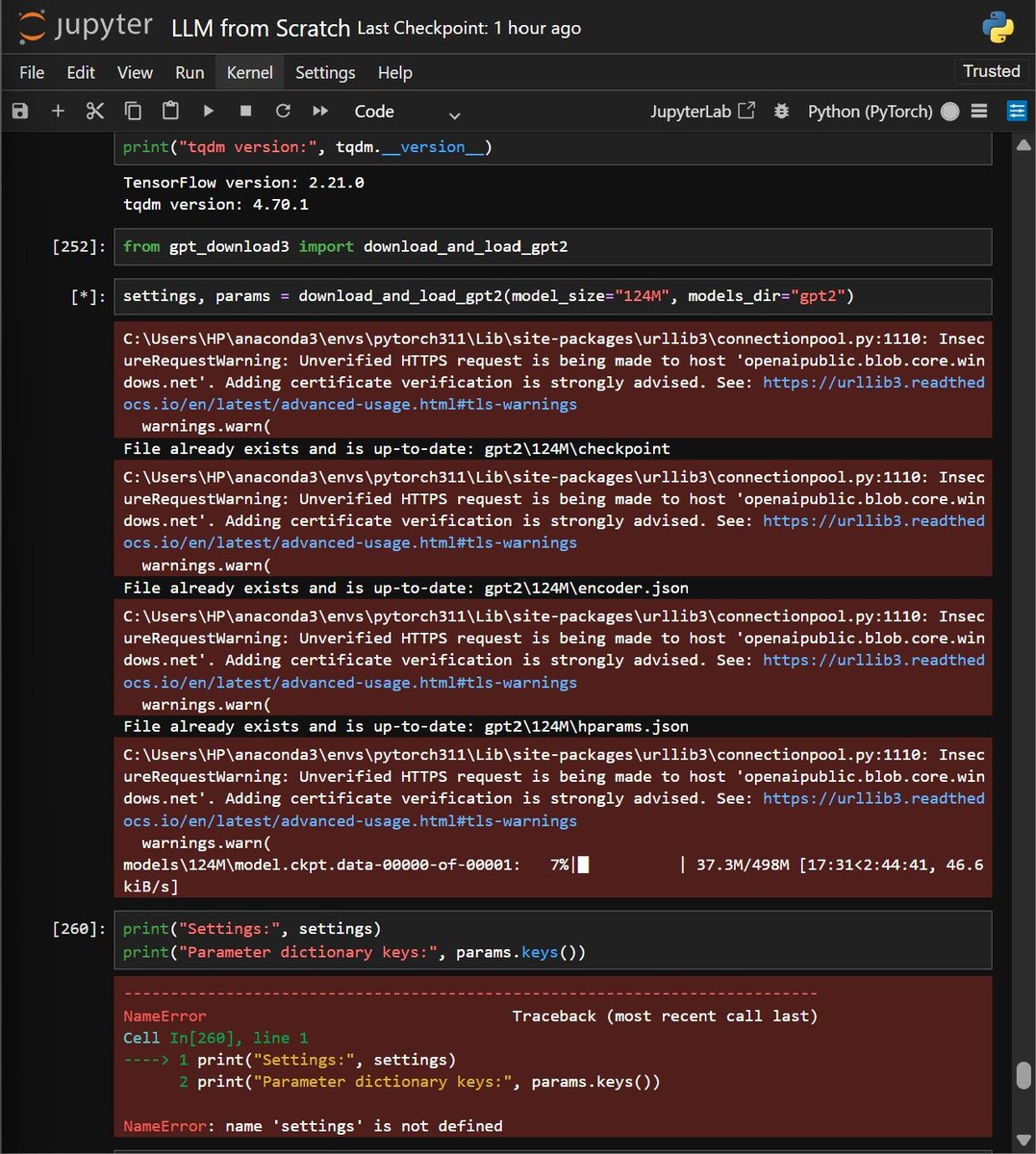Open notebook in JupyterLab
The height and width of the screenshot is (1154, 1036).
coord(702,112)
